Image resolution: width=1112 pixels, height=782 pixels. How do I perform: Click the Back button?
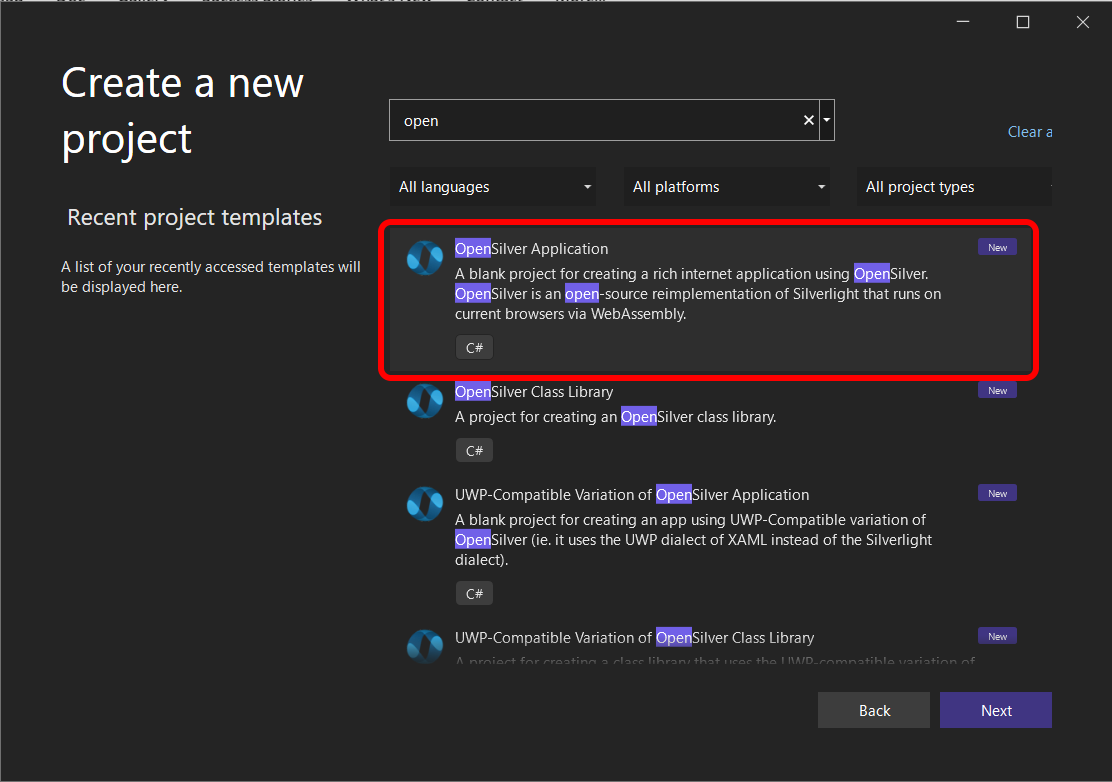coord(874,710)
